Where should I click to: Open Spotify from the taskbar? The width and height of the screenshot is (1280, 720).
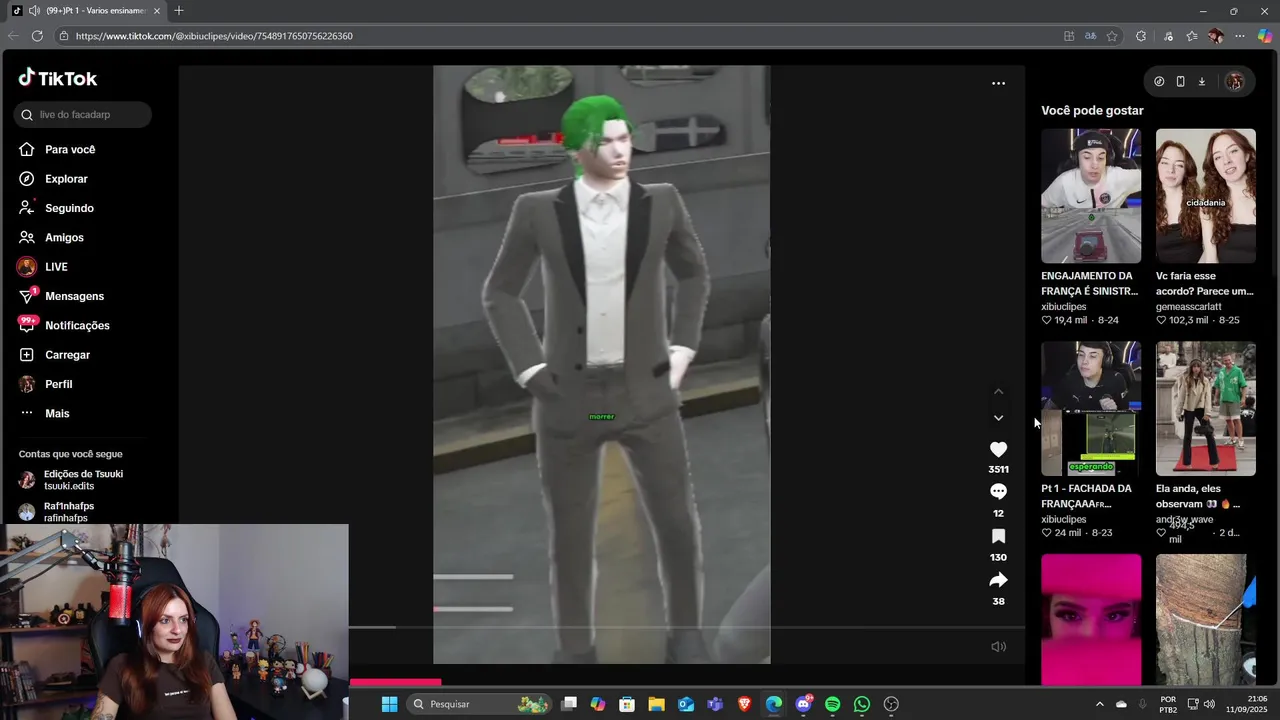[833, 704]
